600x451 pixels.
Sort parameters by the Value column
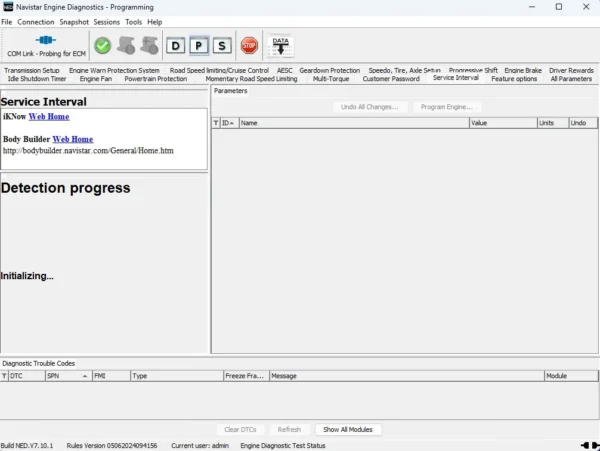(503, 123)
